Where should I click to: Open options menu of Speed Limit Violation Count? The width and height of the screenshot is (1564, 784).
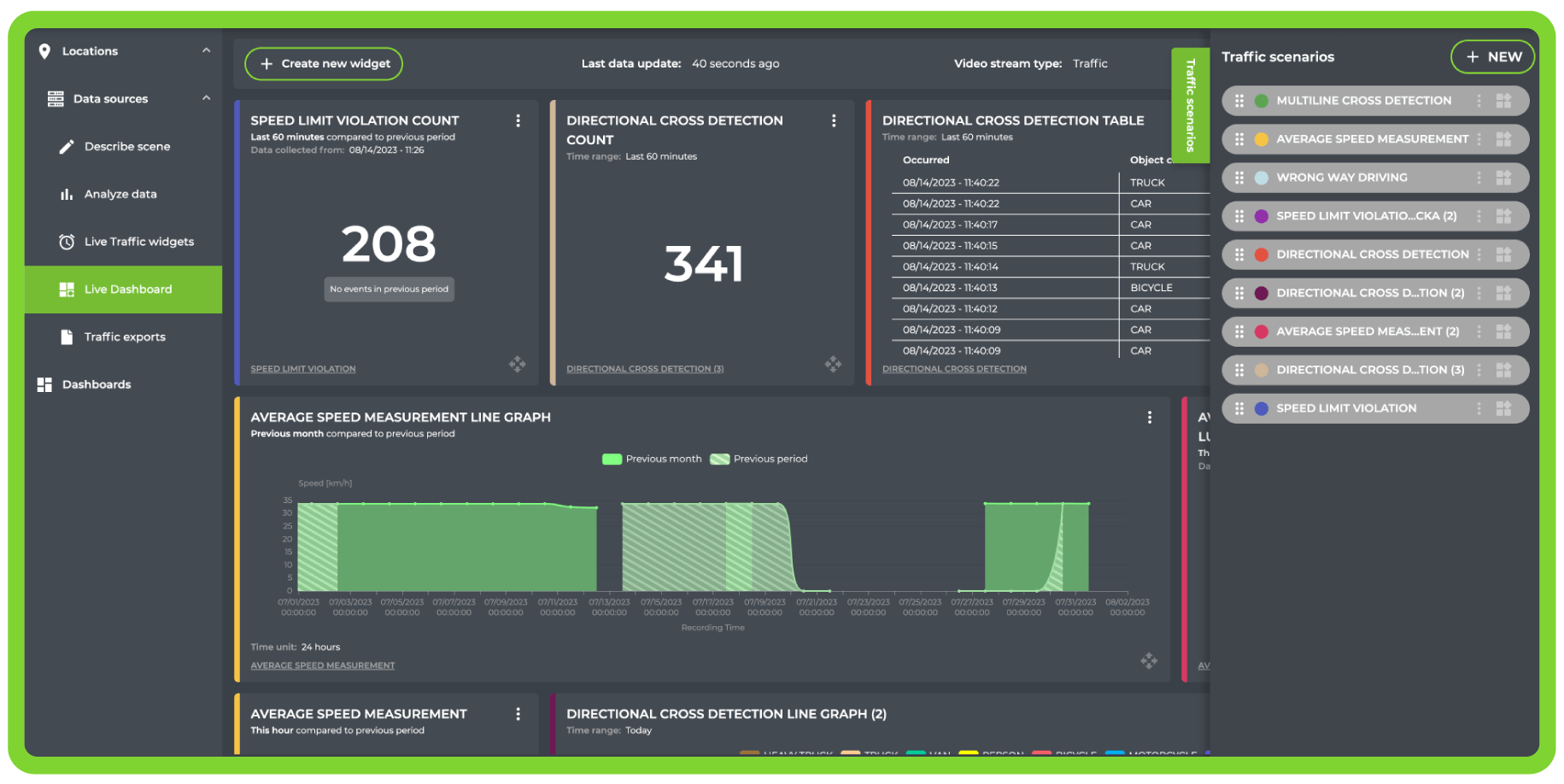coord(518,121)
